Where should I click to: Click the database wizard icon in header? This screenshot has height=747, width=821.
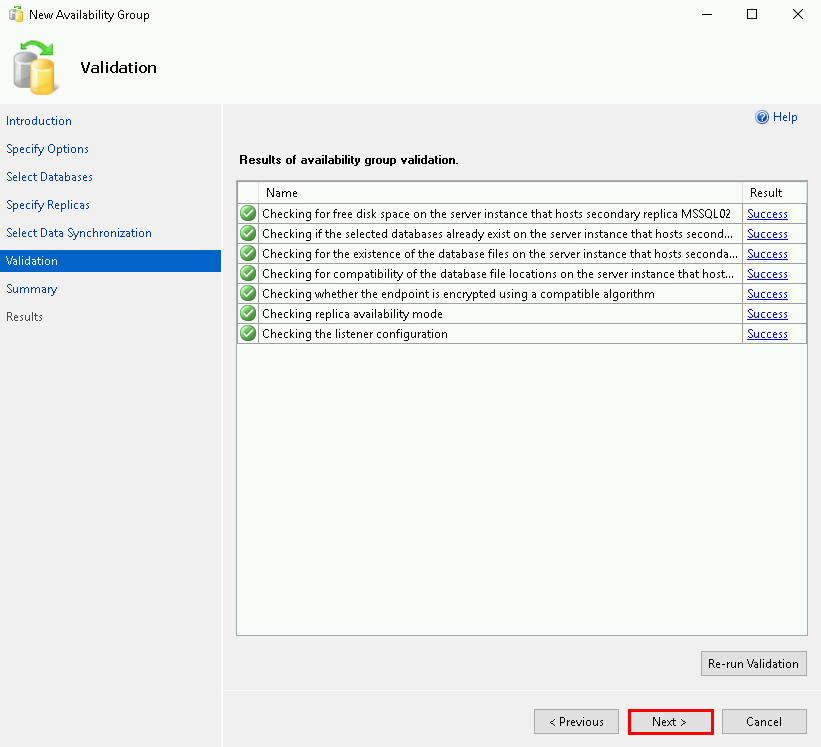tap(36, 68)
